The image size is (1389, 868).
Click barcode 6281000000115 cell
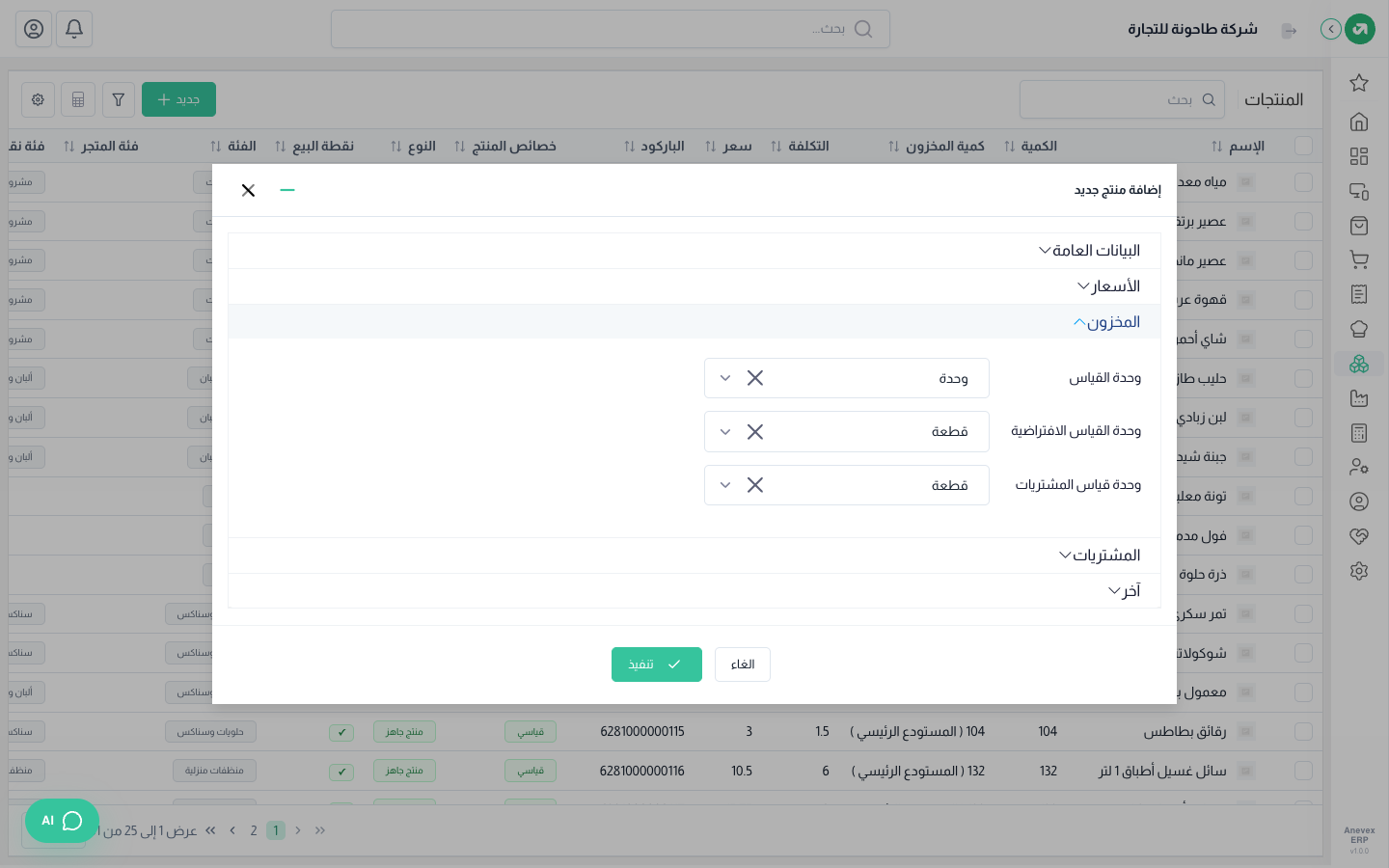[x=642, y=732]
